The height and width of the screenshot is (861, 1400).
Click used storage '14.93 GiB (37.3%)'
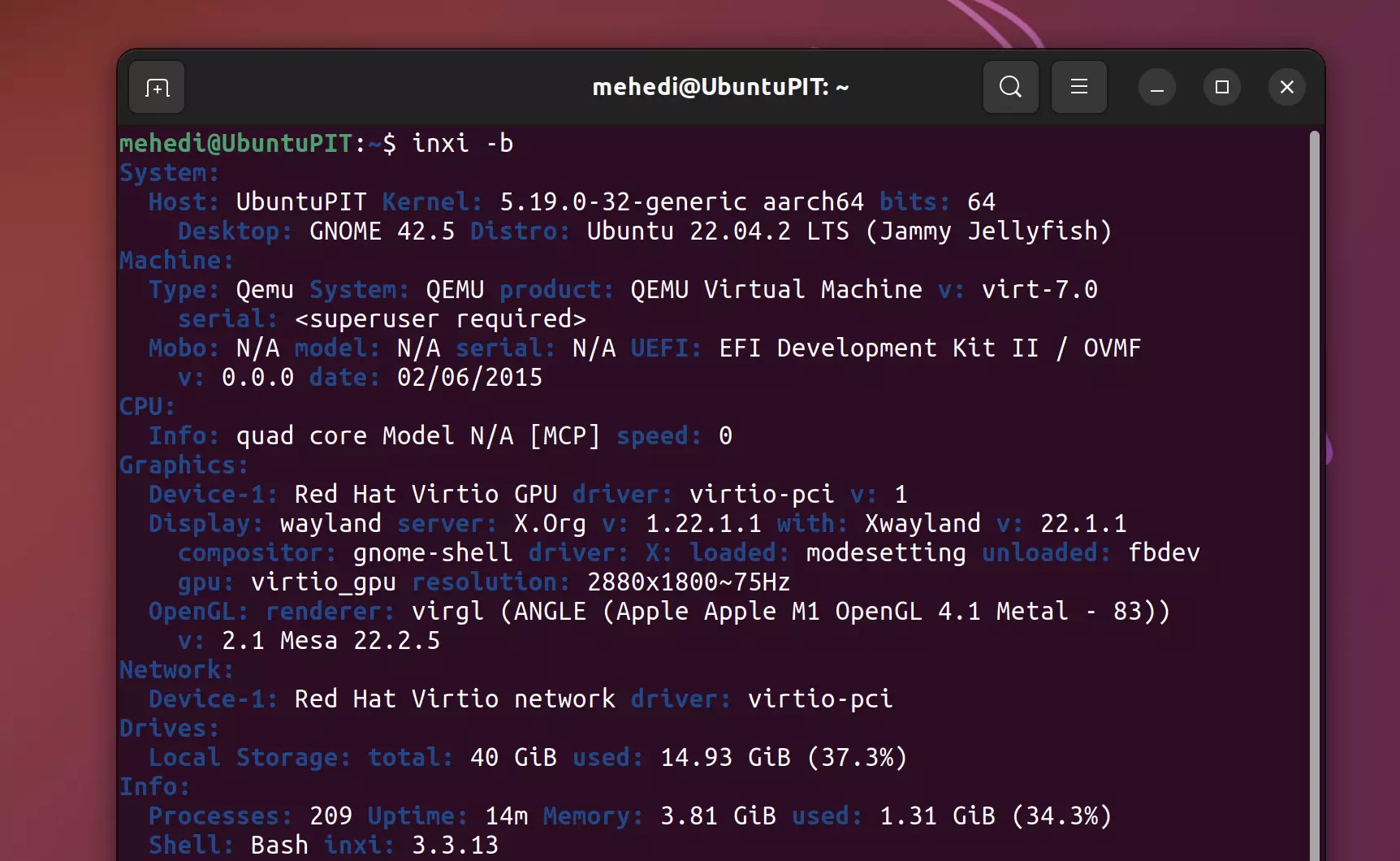coord(784,758)
